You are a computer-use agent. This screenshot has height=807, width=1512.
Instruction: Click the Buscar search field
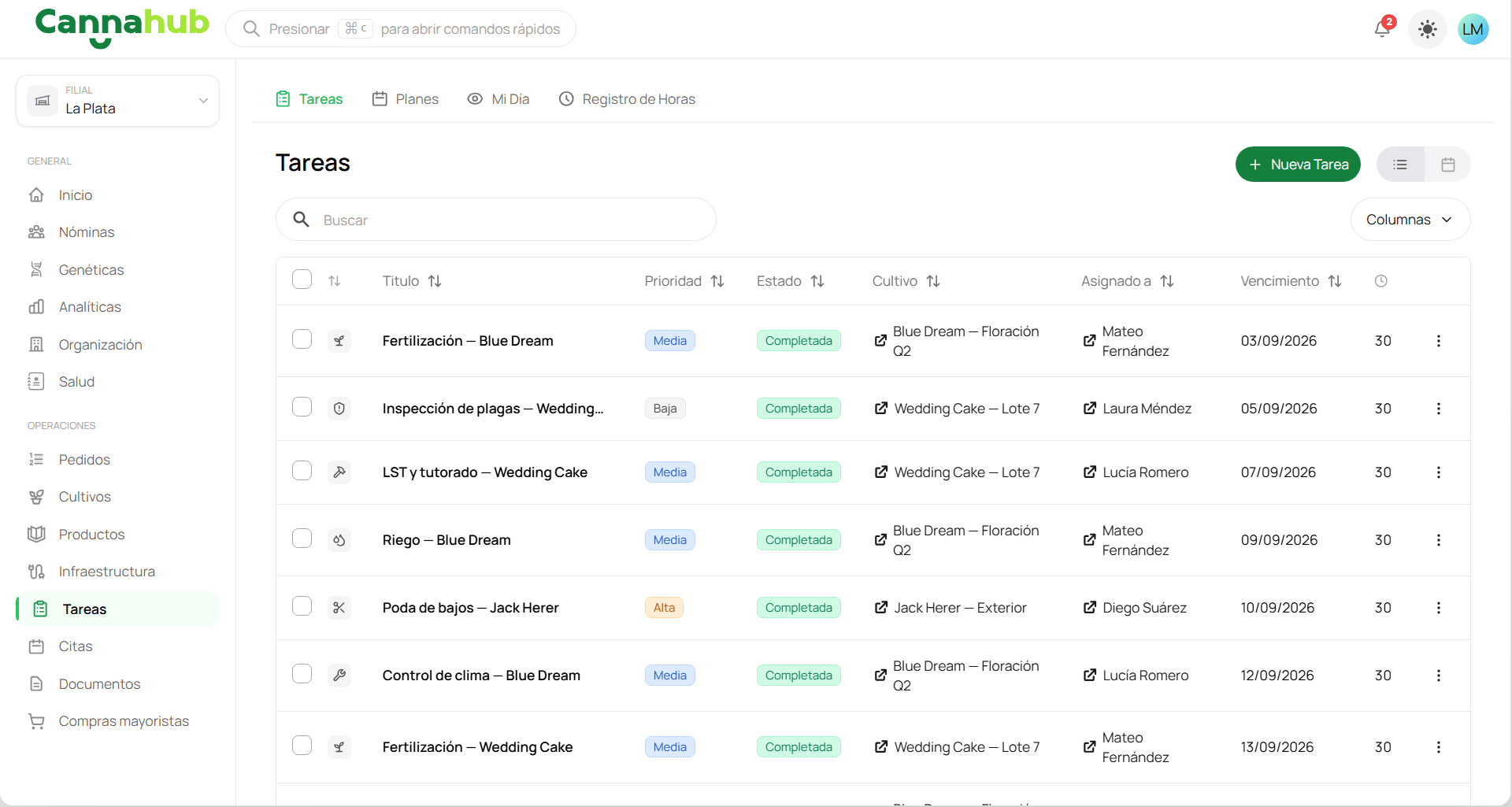click(x=496, y=220)
